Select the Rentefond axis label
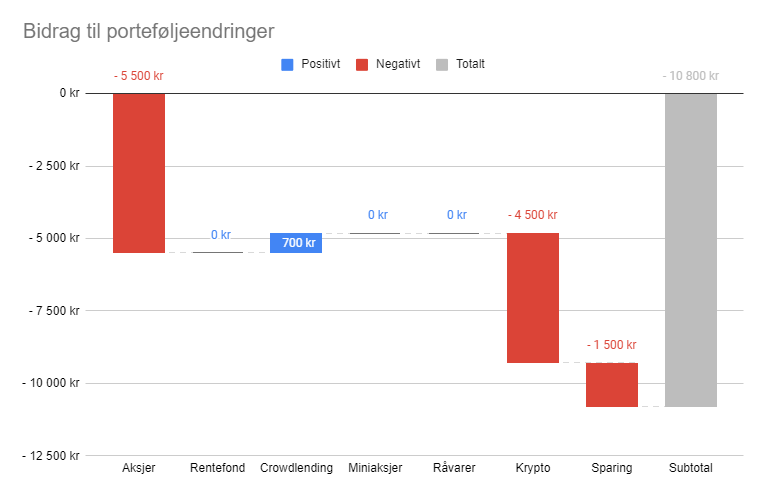Viewport: 765px width, 495px height. tap(218, 468)
